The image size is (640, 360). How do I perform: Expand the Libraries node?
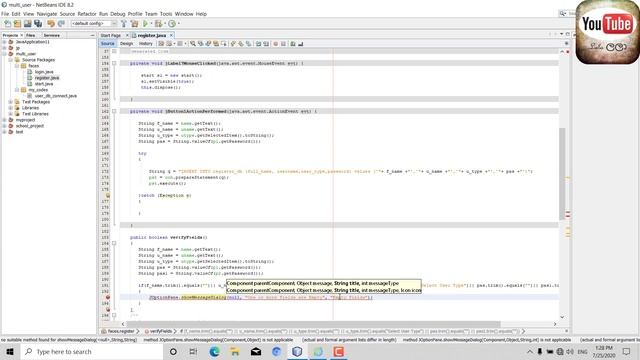click(11, 108)
